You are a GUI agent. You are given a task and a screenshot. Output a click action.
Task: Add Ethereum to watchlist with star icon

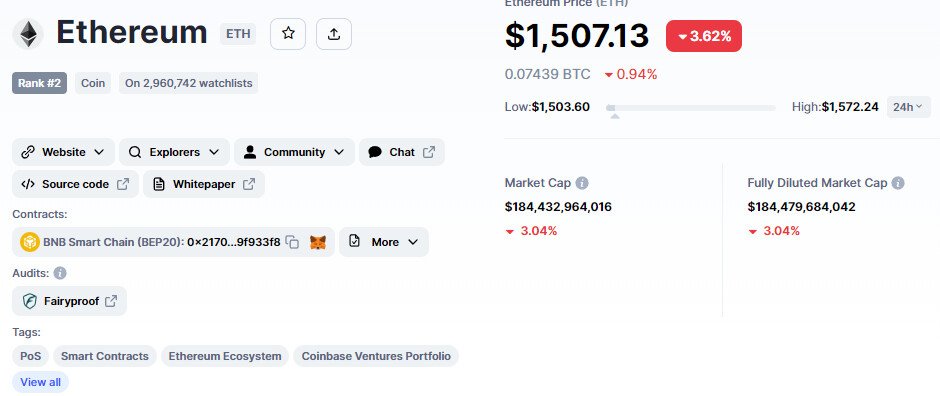(x=288, y=34)
